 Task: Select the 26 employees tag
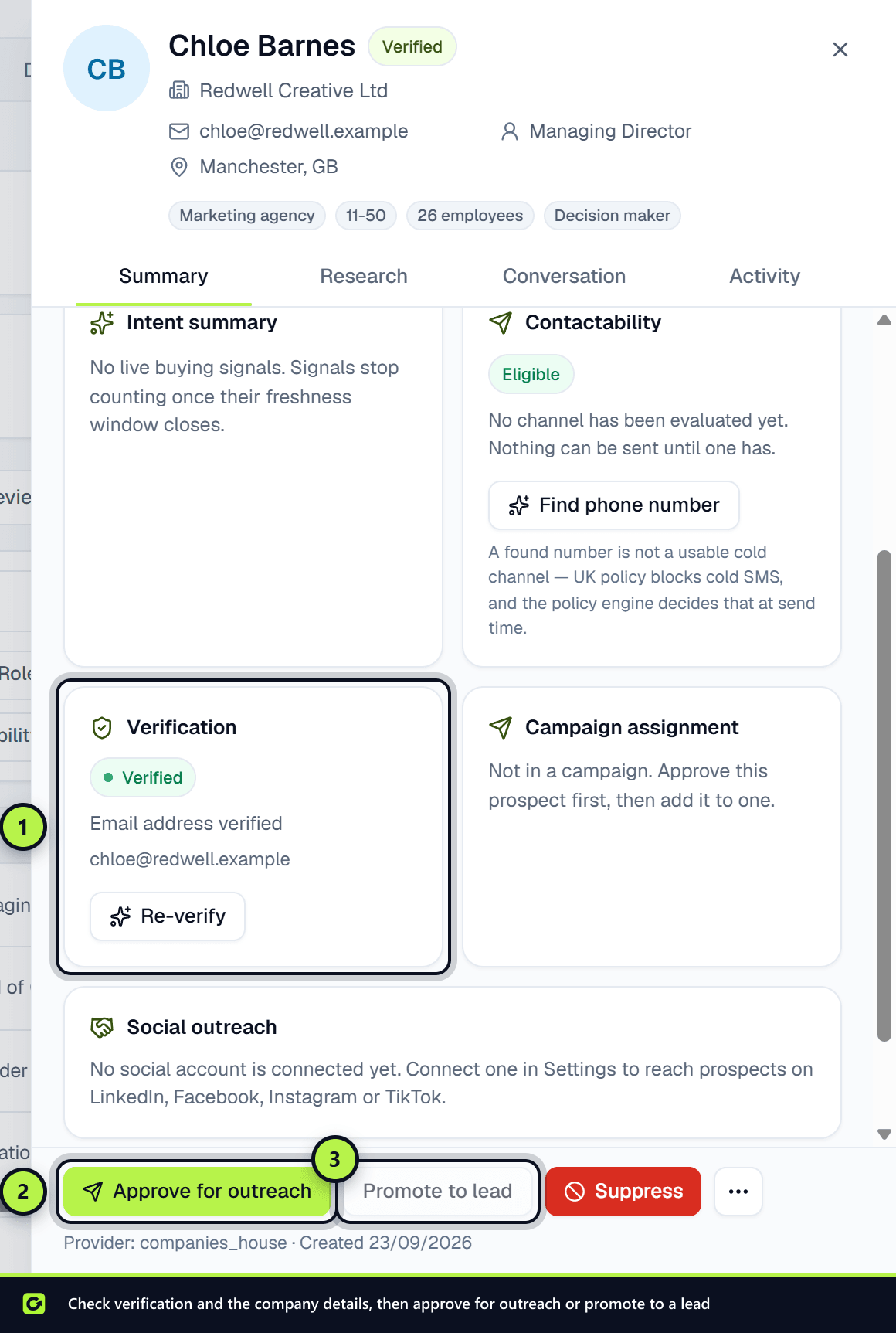tap(470, 216)
